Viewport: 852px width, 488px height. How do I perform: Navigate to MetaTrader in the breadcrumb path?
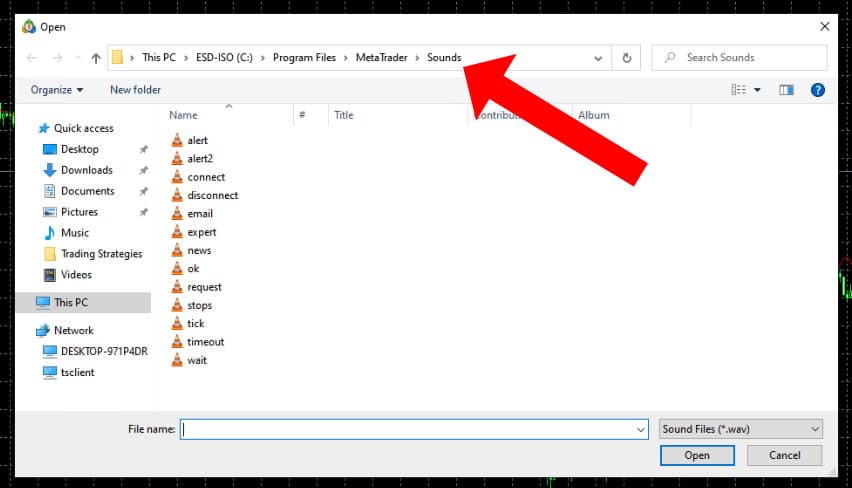tap(381, 58)
